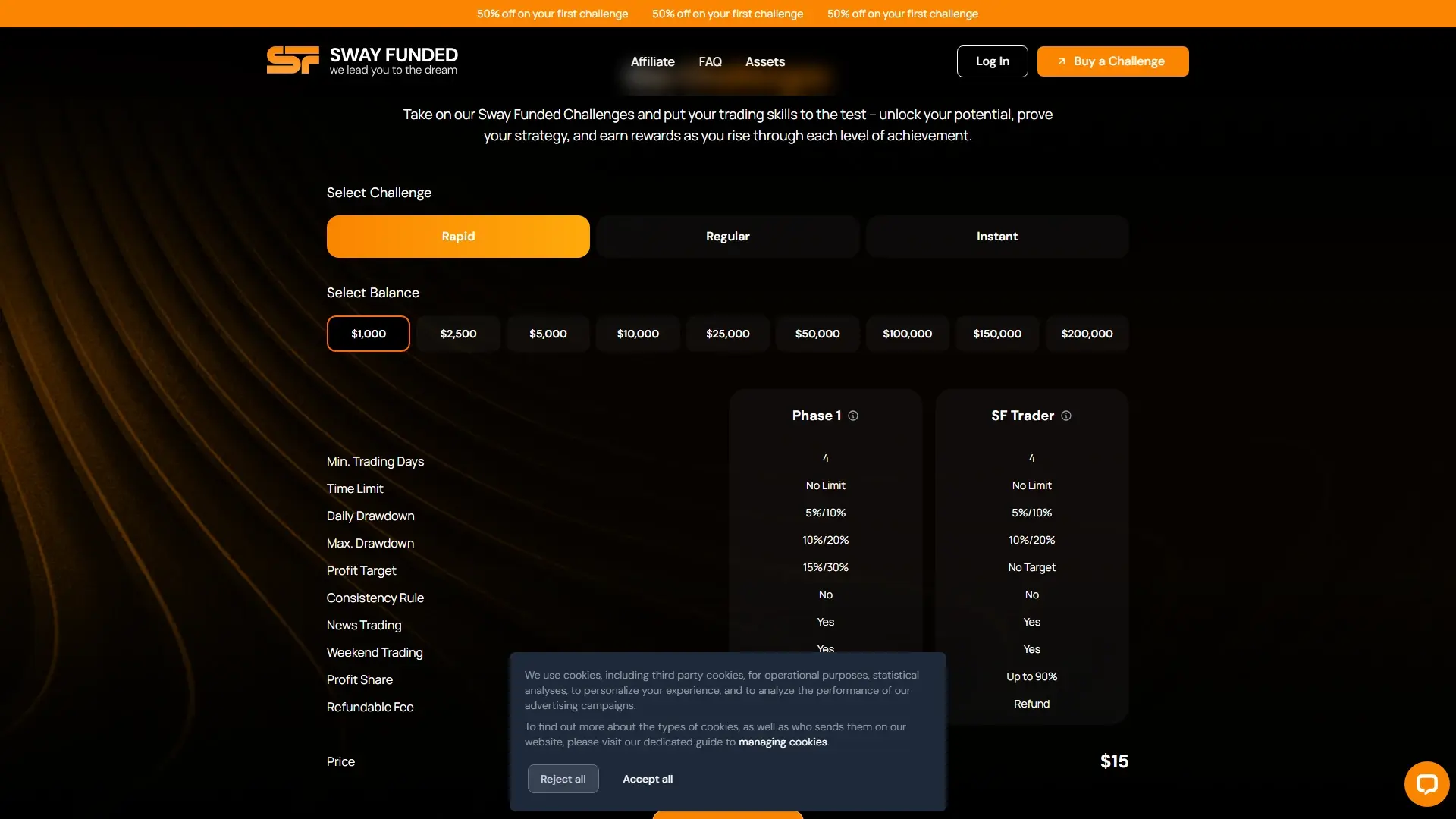Follow the managing cookies link
Viewport: 1456px width, 819px height.
coord(783,742)
